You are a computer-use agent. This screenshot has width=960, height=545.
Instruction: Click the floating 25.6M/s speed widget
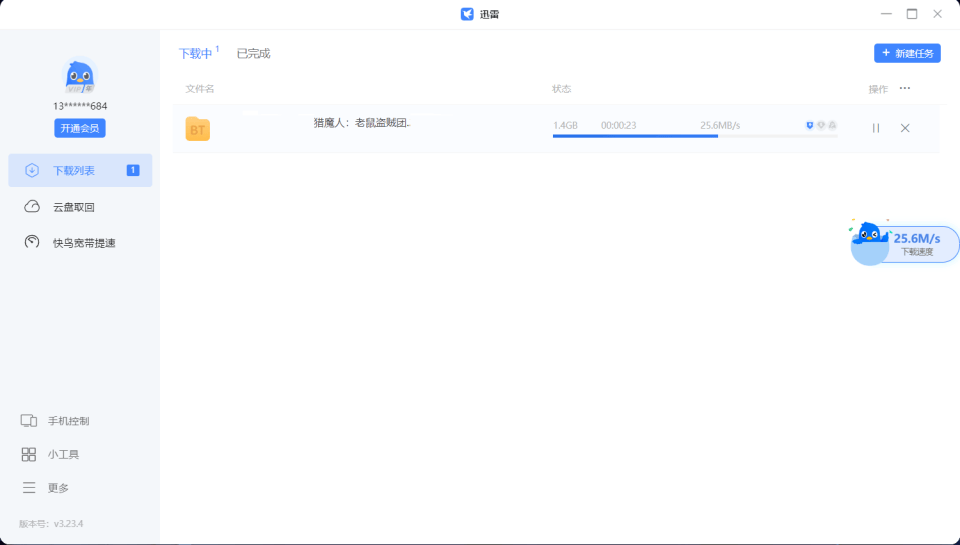click(917, 244)
